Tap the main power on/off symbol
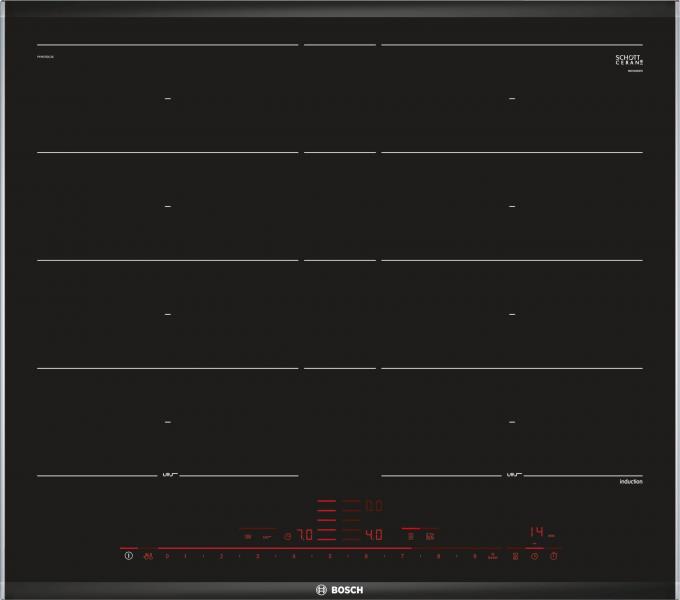Screen dimensions: 680x600 [128, 556]
